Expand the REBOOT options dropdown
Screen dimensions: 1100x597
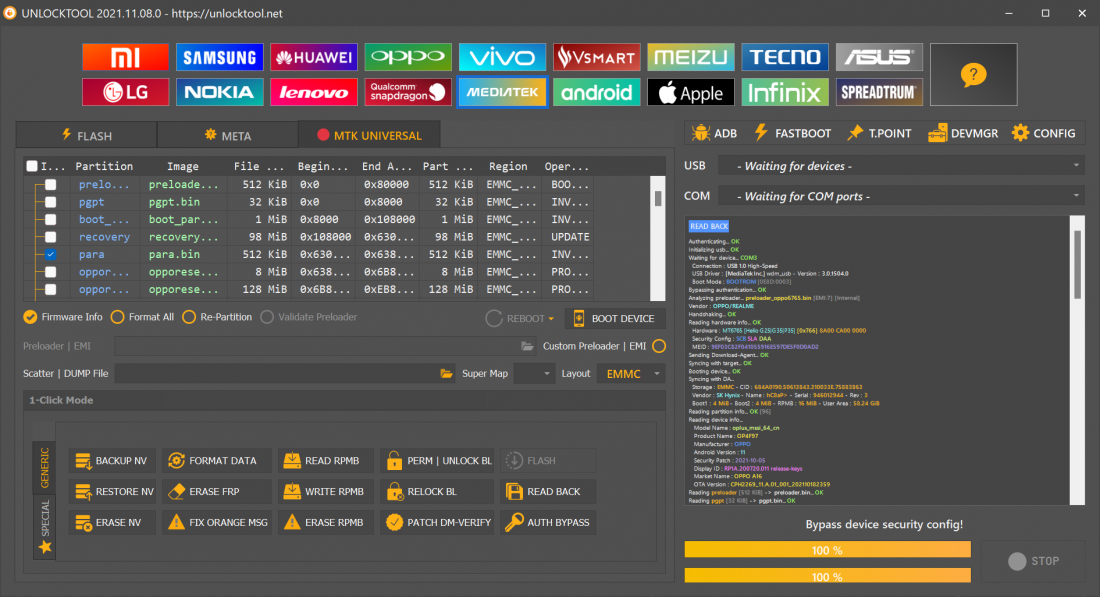[551, 318]
